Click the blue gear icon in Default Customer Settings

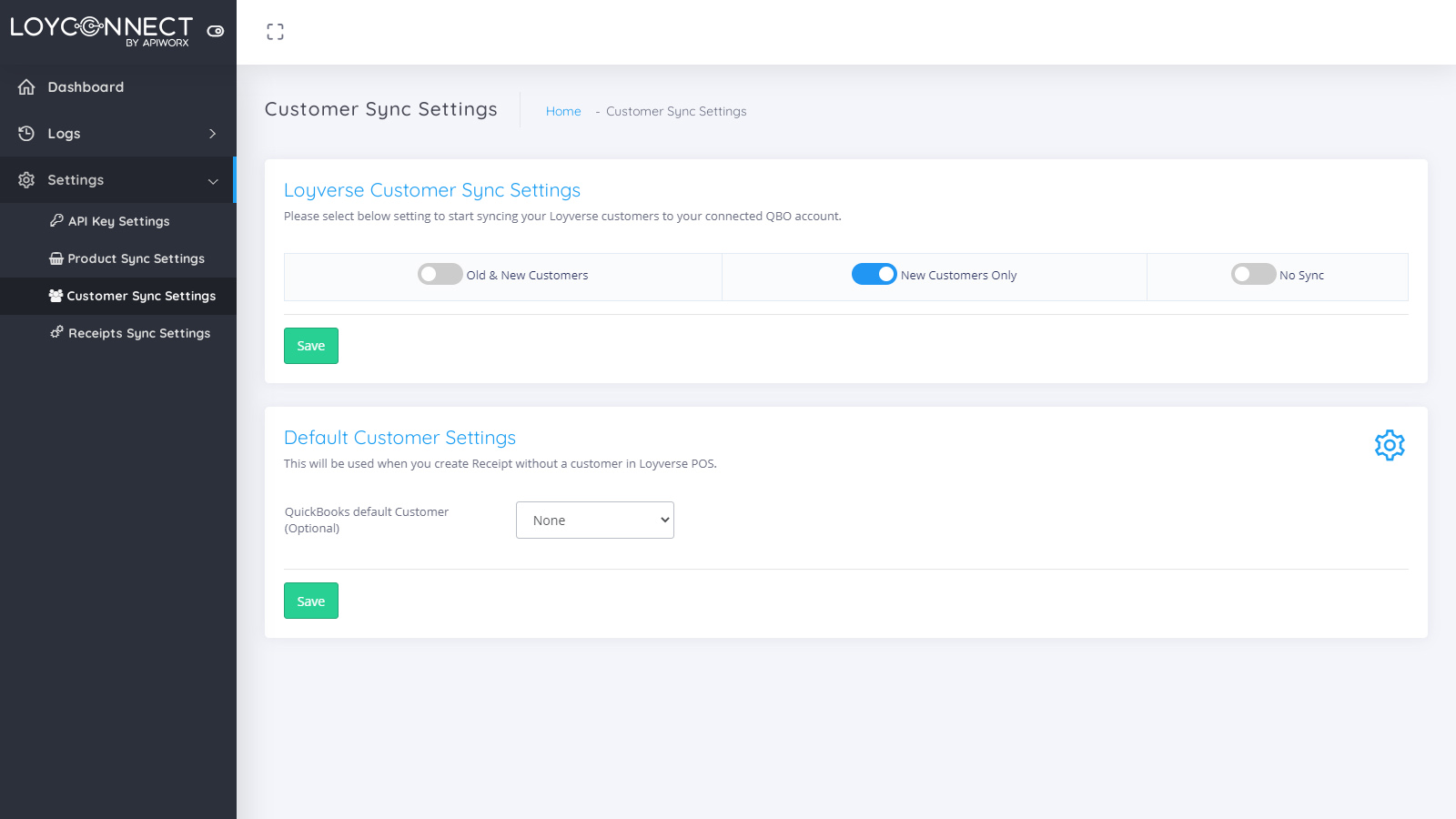(x=1390, y=445)
